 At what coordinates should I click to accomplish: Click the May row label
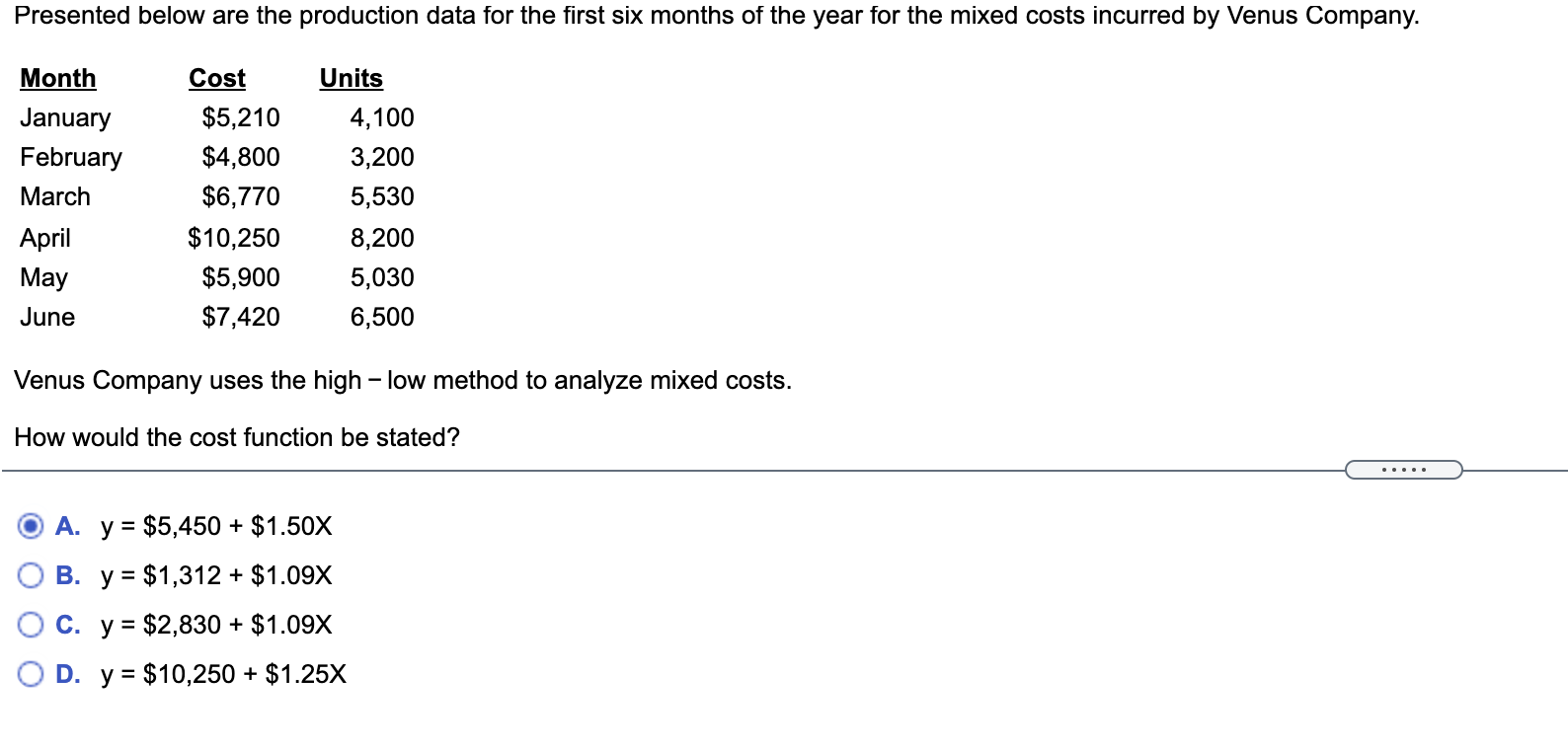(43, 277)
